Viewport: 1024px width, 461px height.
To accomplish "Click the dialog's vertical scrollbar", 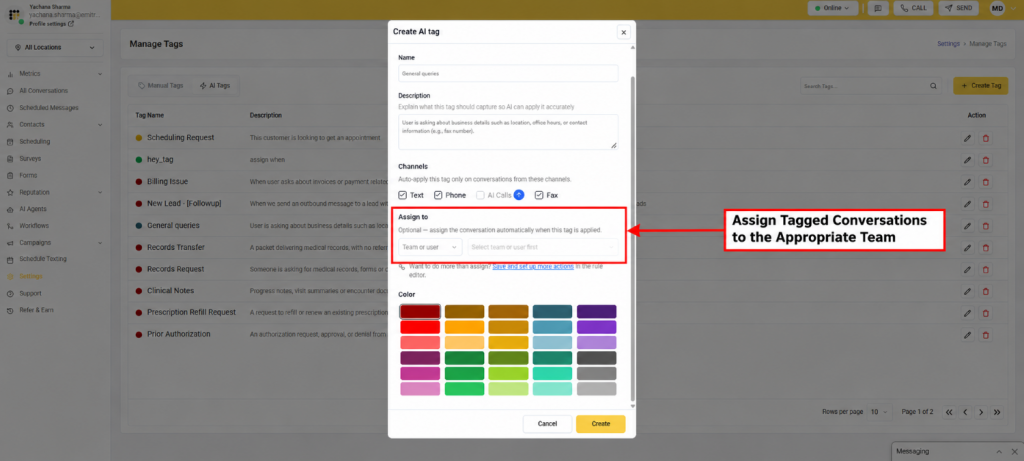I will (632, 240).
